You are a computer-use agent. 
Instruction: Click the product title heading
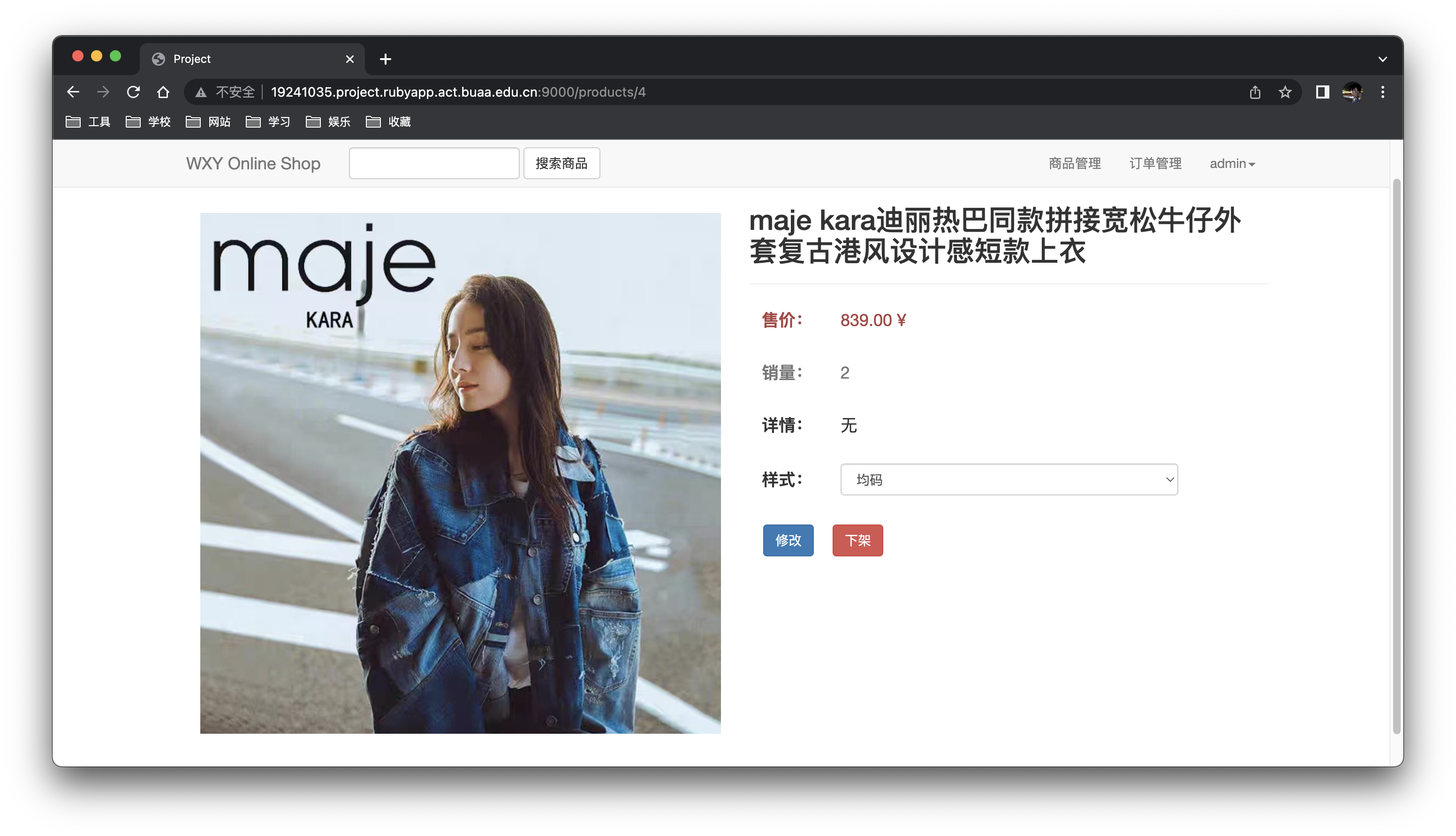pos(995,236)
